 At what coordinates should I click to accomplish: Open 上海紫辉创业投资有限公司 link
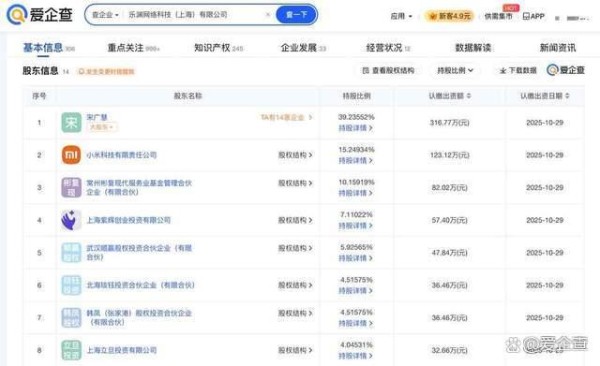tap(129, 220)
